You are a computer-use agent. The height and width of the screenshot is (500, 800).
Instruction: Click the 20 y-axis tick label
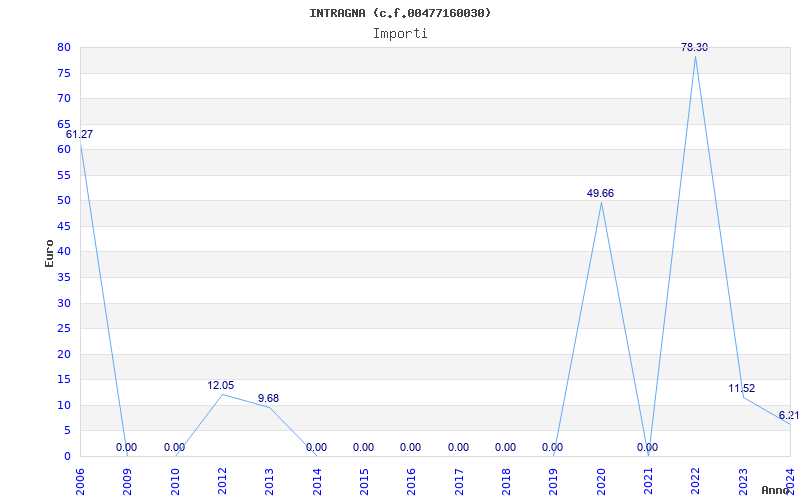pos(64,355)
